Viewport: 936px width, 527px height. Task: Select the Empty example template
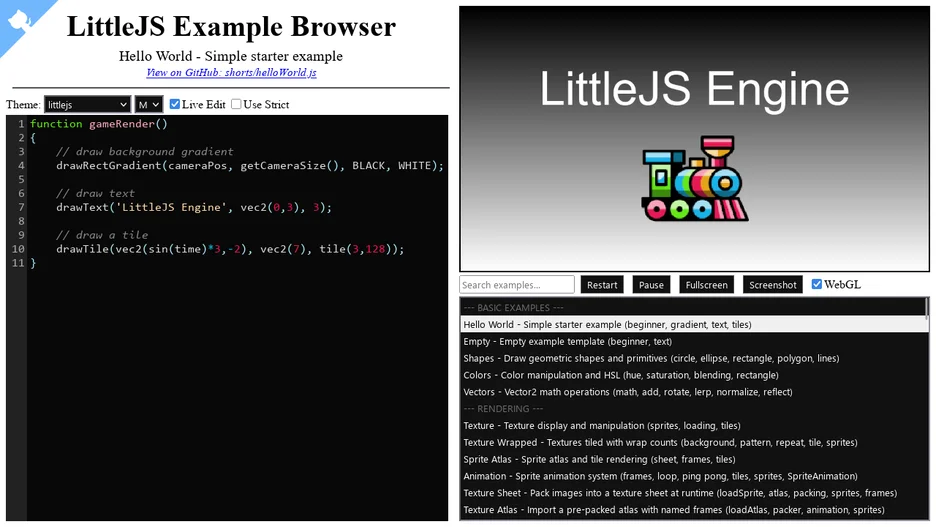tap(692, 341)
